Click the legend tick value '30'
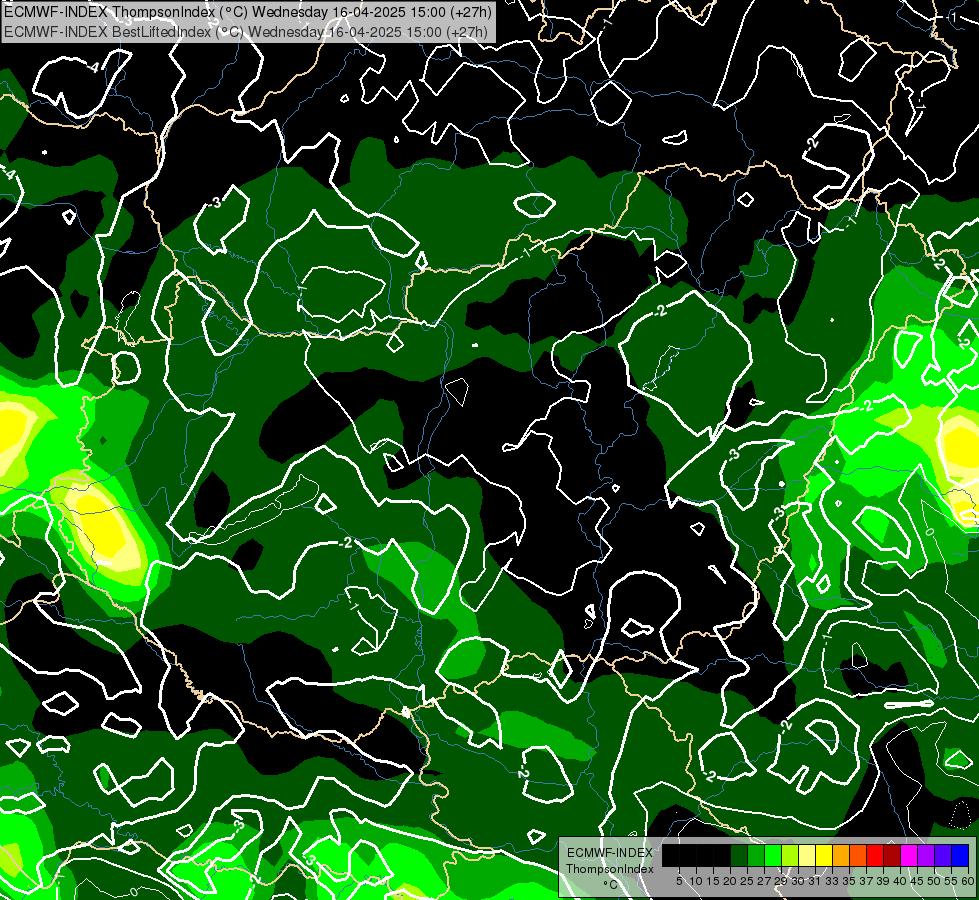The height and width of the screenshot is (900, 979). 798,881
